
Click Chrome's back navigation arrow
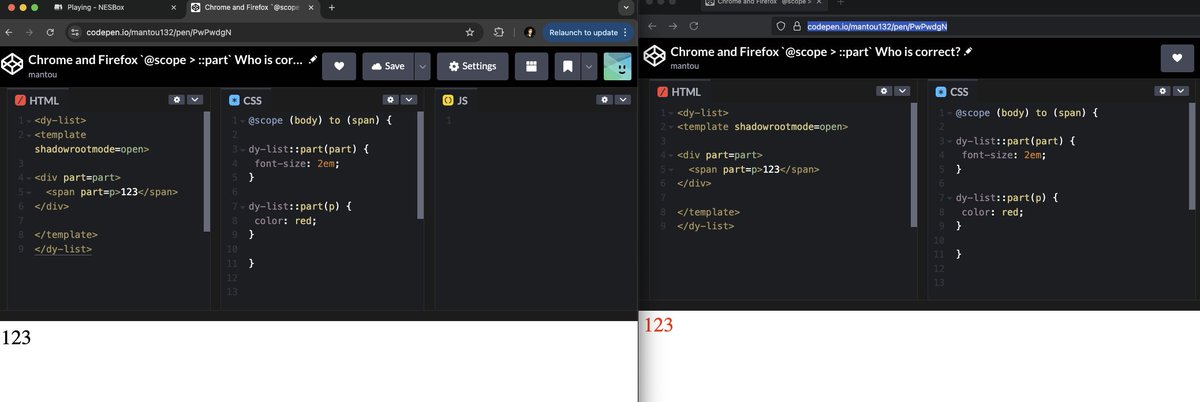[x=11, y=32]
